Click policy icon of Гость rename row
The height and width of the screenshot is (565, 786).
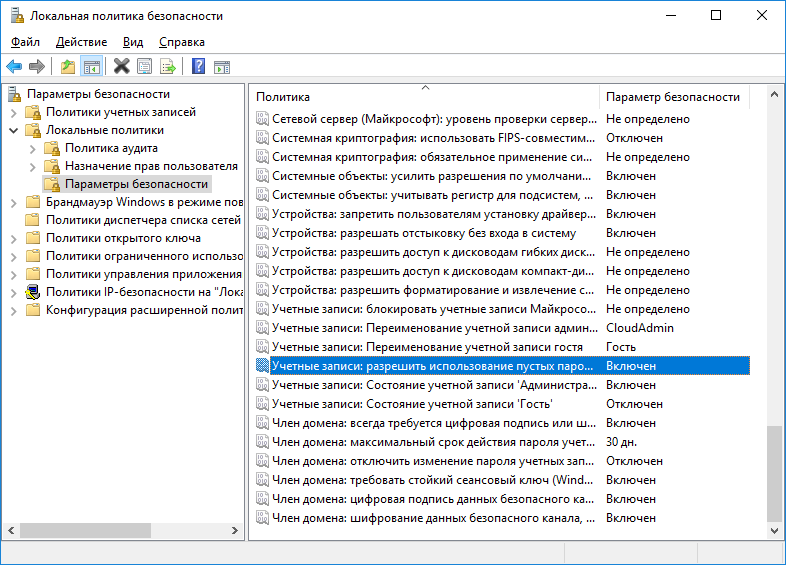pyautogui.click(x=262, y=346)
